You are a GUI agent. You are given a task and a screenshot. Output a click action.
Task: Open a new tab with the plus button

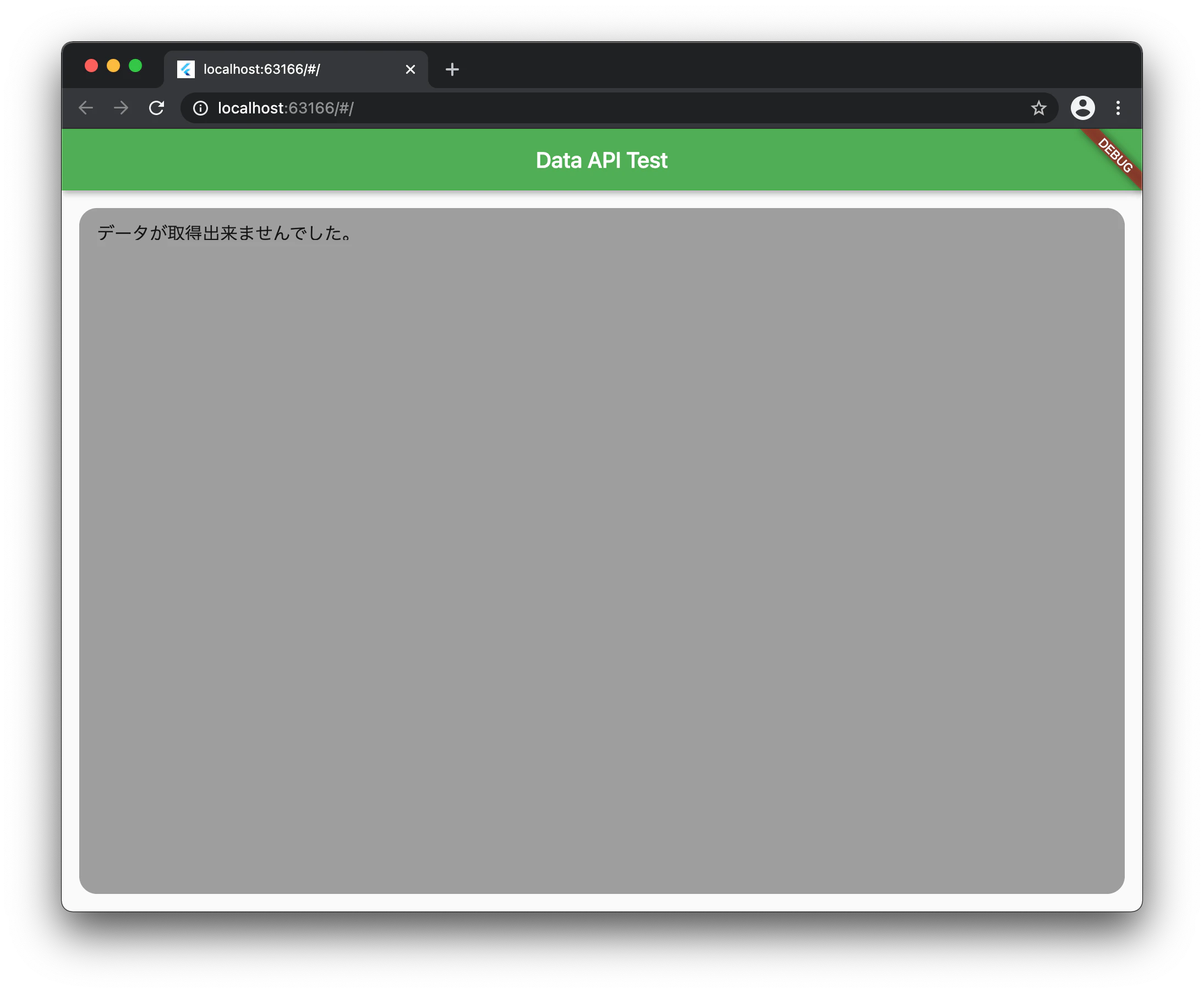click(x=452, y=69)
